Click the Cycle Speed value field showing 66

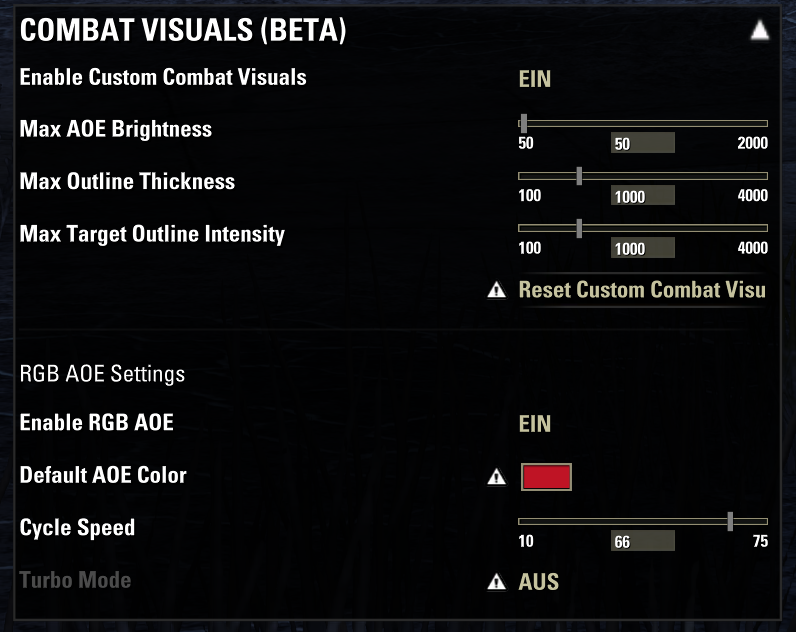click(642, 541)
